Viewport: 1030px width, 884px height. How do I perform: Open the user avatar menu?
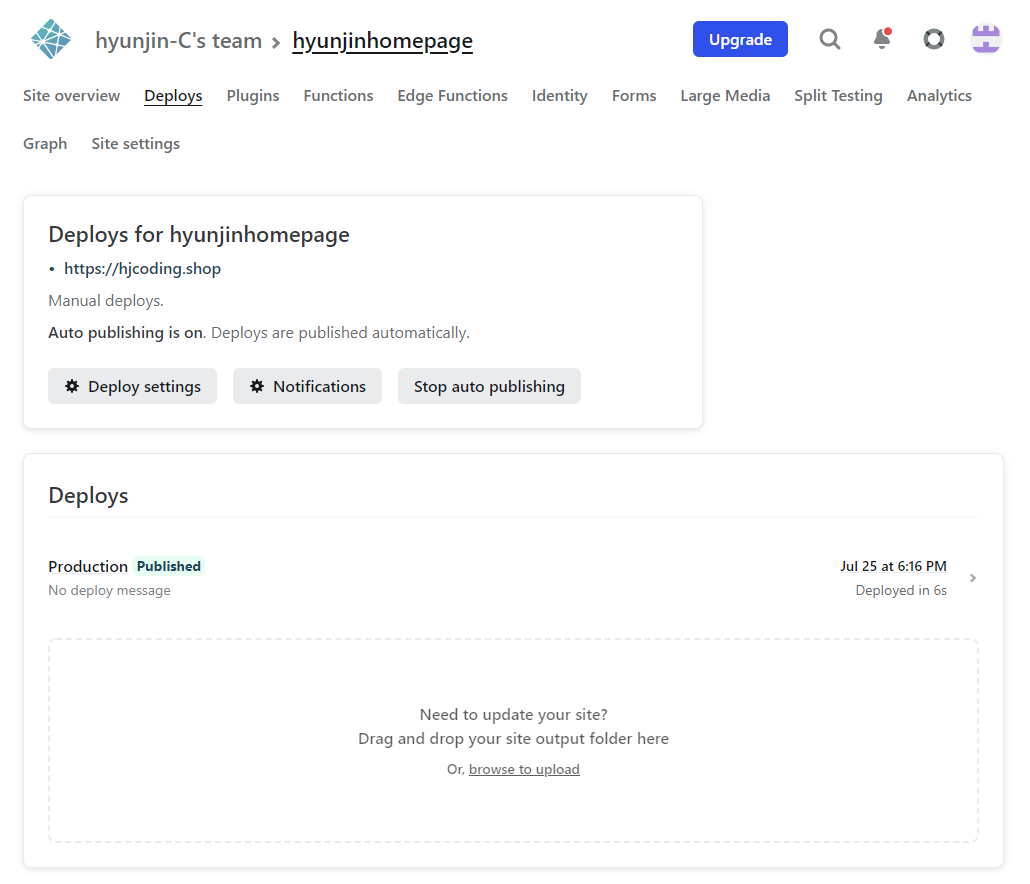(986, 39)
